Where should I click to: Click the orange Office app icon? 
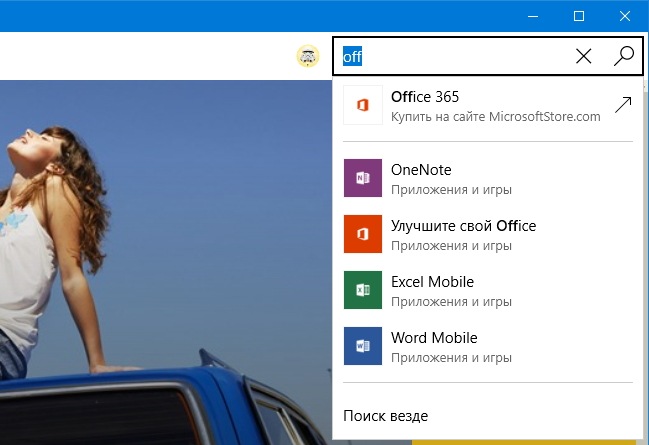[x=363, y=234]
